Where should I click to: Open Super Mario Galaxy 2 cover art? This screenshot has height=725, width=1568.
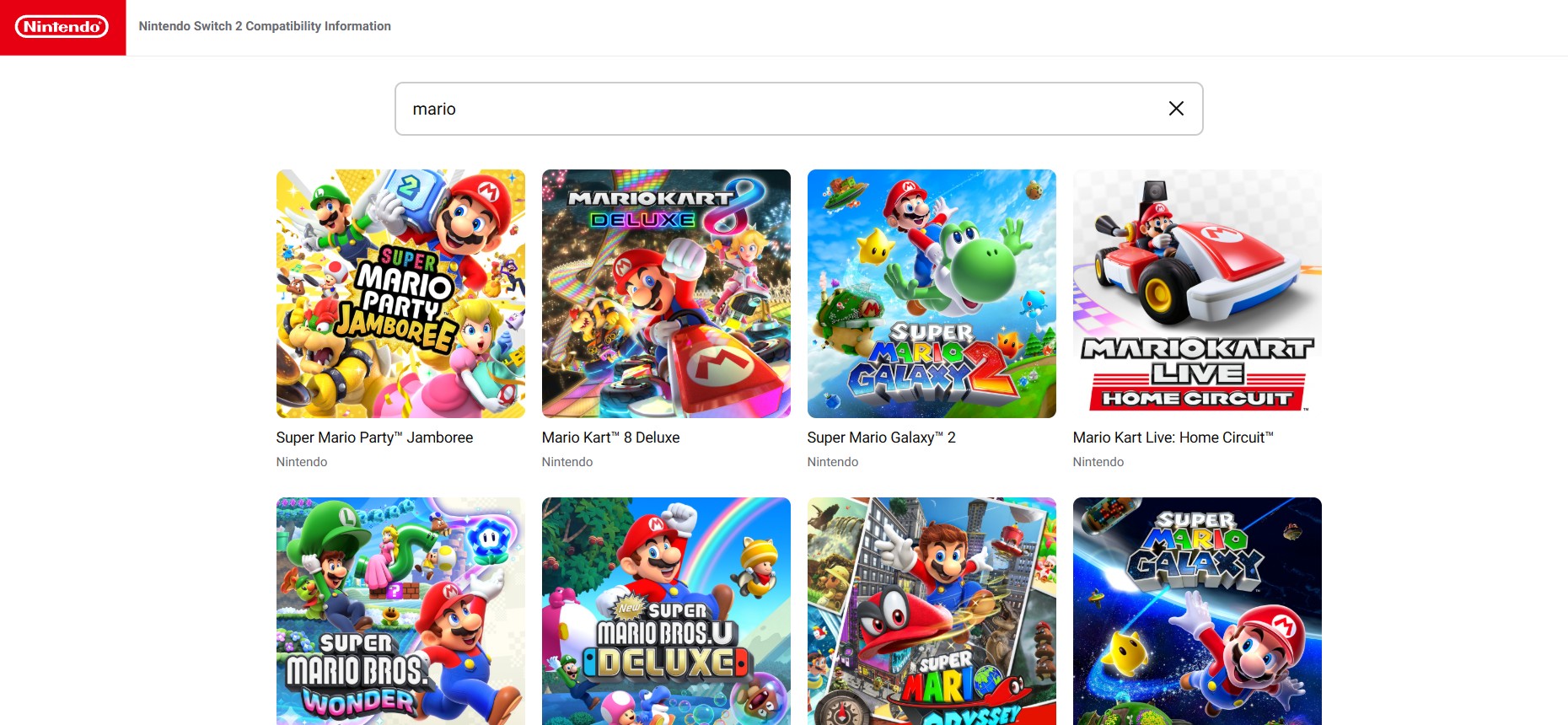click(x=932, y=293)
